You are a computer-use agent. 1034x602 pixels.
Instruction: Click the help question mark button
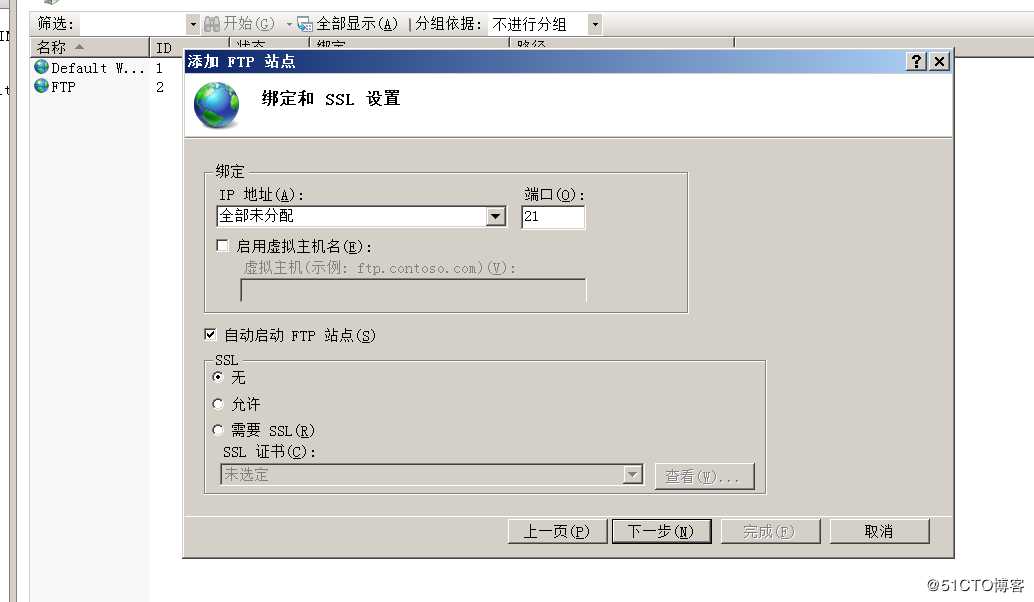[917, 61]
